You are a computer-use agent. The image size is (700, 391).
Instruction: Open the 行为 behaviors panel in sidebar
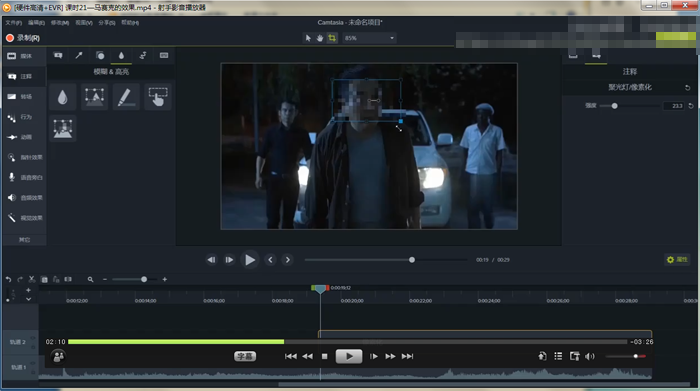pyautogui.click(x=24, y=117)
